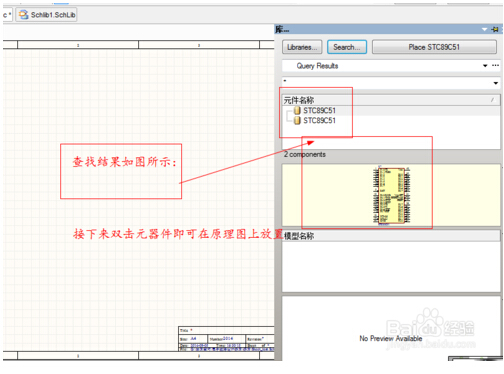Open the Schlib1.SchLib document tab

pos(47,15)
